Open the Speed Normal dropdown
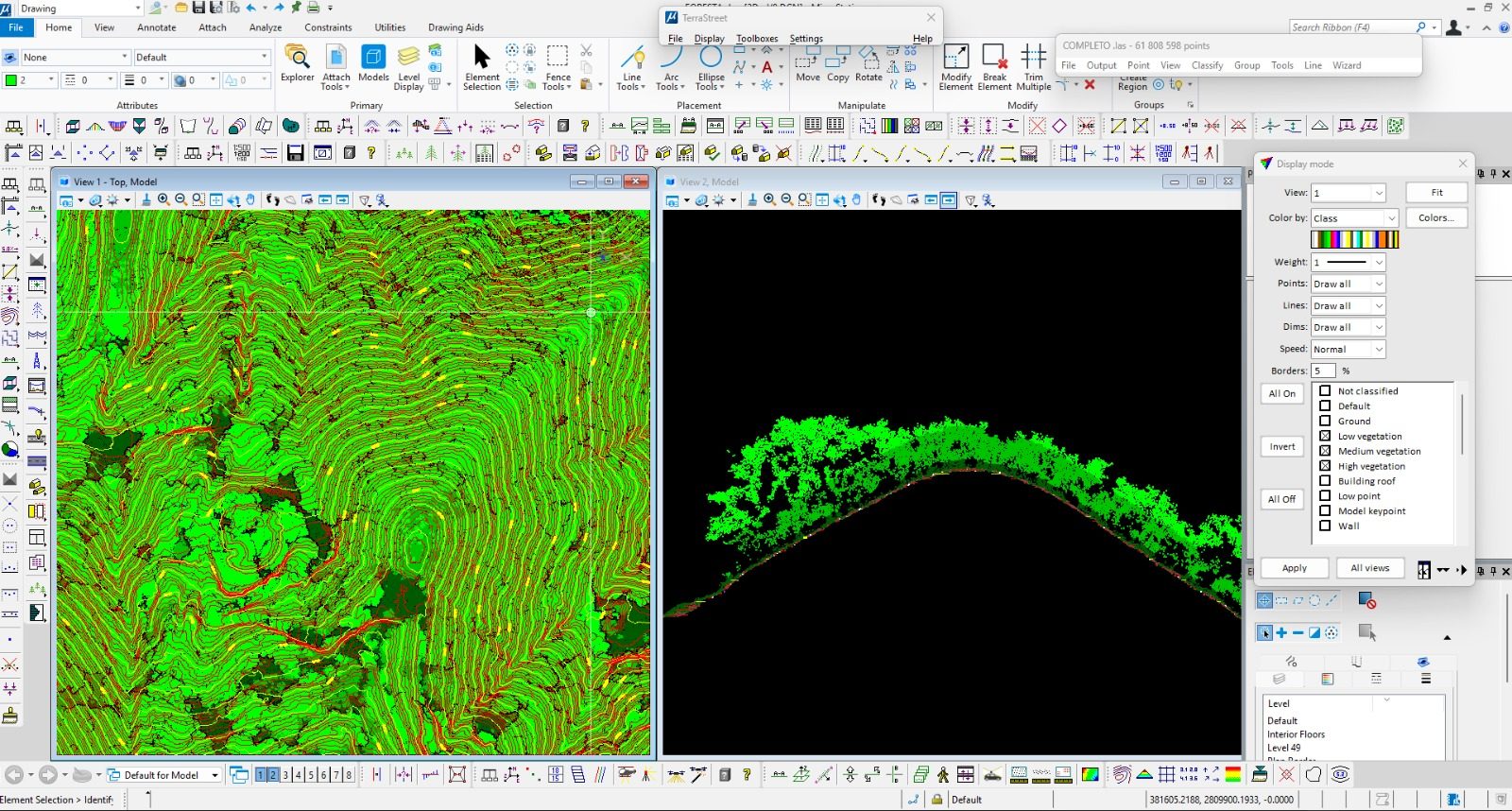The image size is (1512, 811). click(x=1349, y=349)
